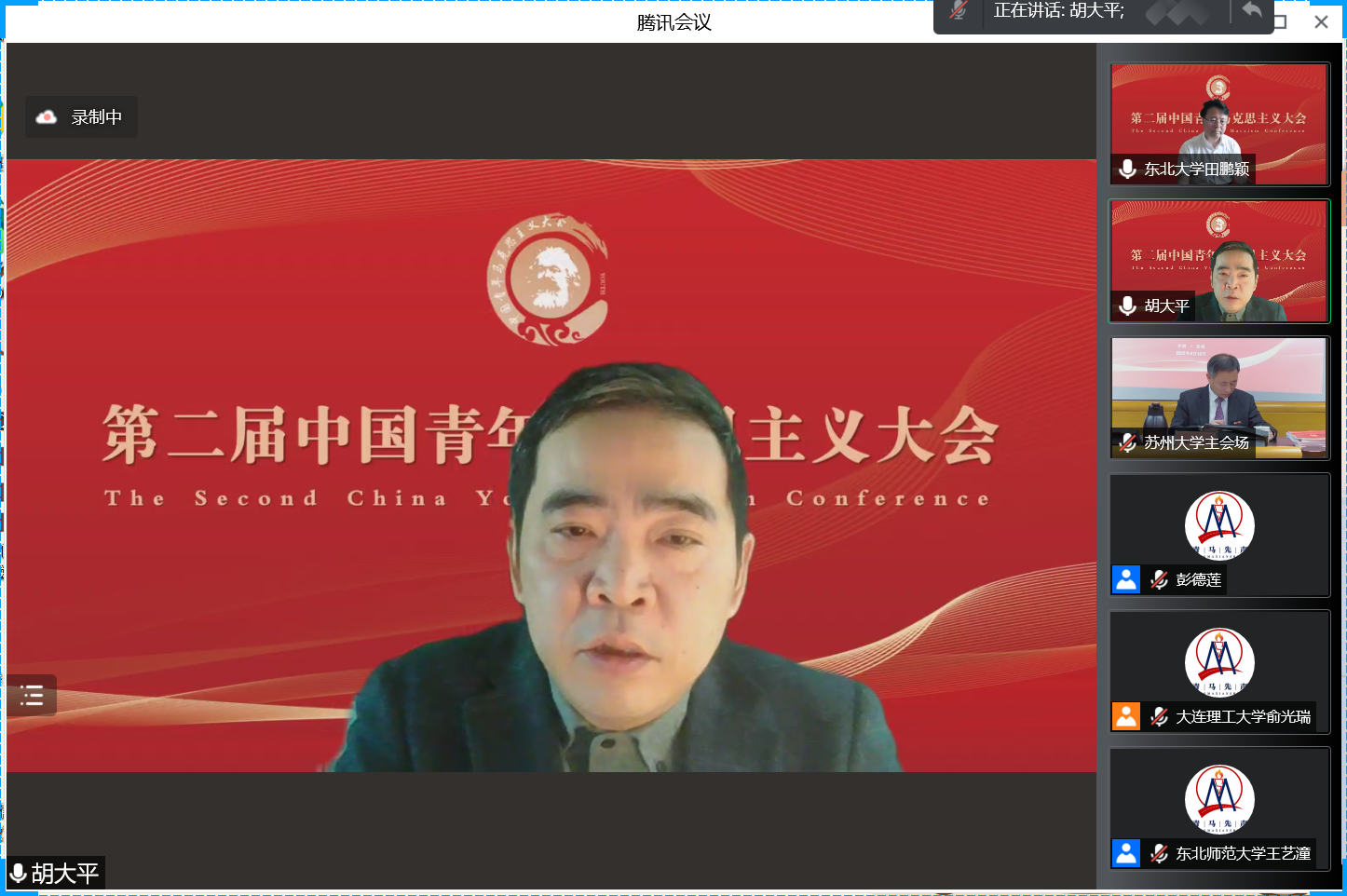This screenshot has width=1347, height=896.
Task: Close the 腾讯会议 window
Action: (x=1321, y=22)
